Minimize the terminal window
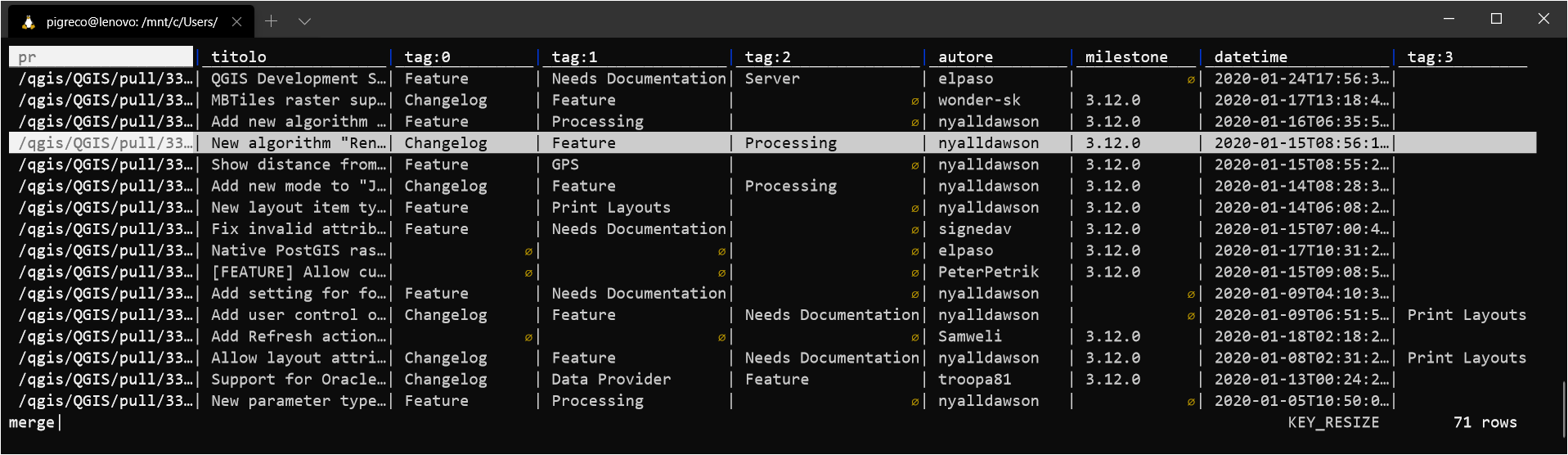Image resolution: width=1568 pixels, height=455 pixels. 1449,19
